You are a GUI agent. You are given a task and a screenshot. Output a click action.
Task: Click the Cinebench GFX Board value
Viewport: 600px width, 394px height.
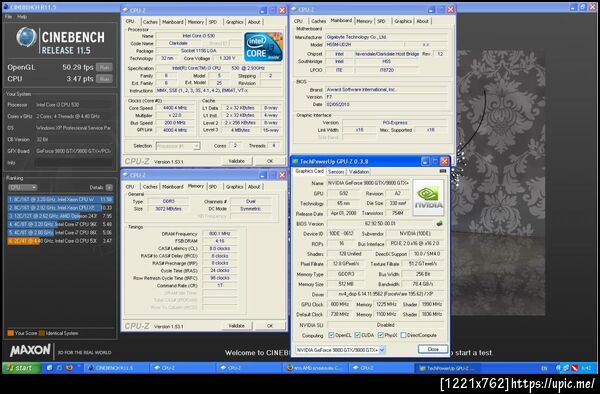[x=73, y=151]
